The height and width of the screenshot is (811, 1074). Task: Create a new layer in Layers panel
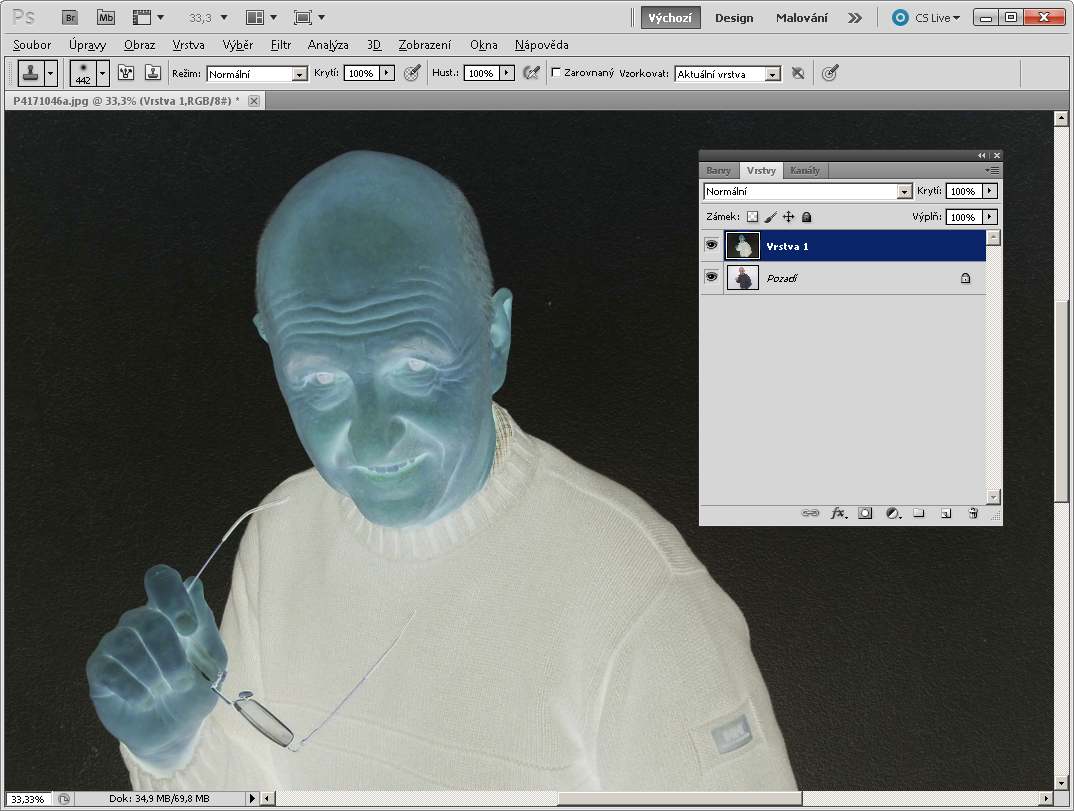[x=946, y=513]
